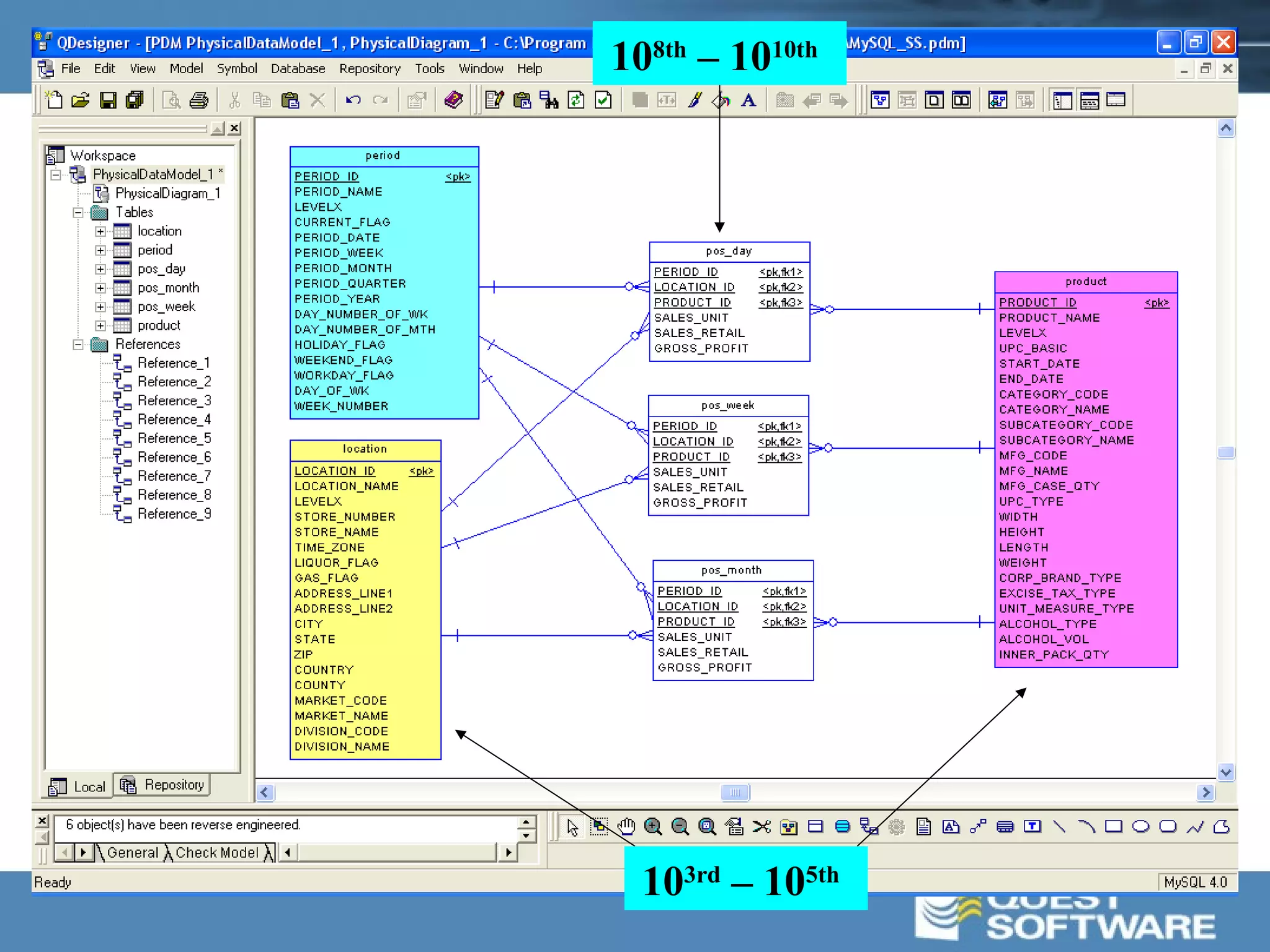
Task: Expand the location table node
Action: click(x=100, y=231)
